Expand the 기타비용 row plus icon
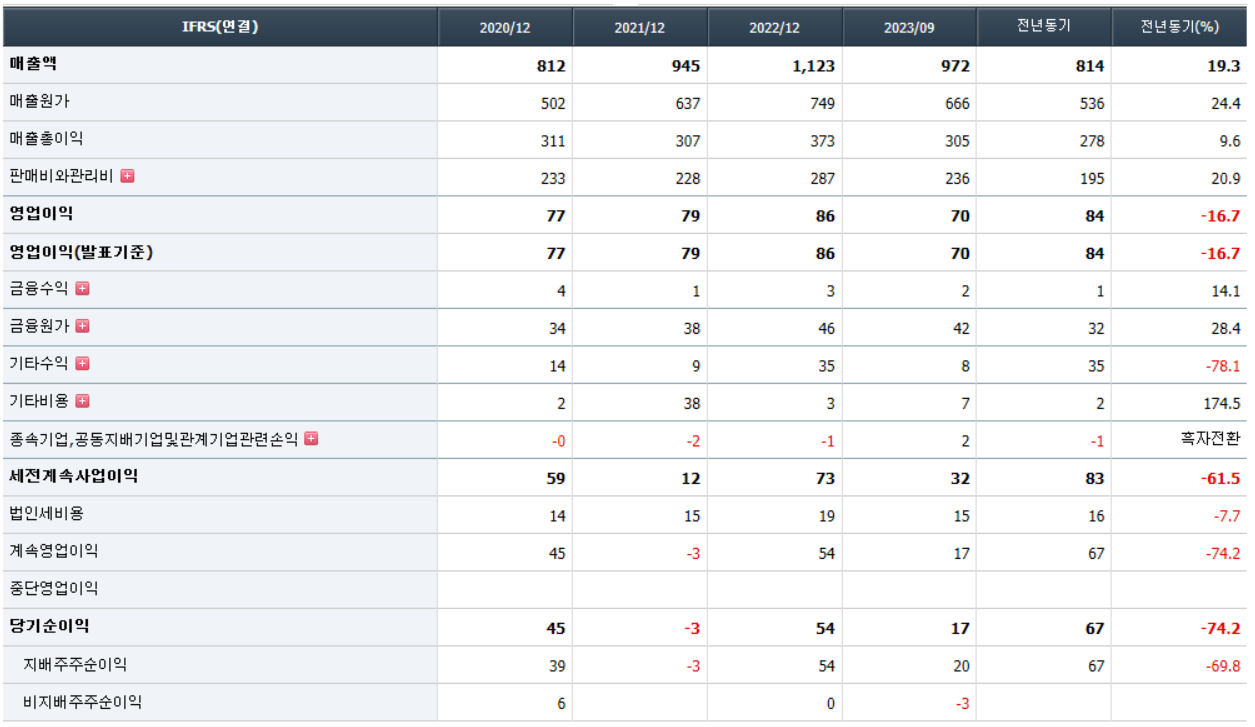 point(82,401)
